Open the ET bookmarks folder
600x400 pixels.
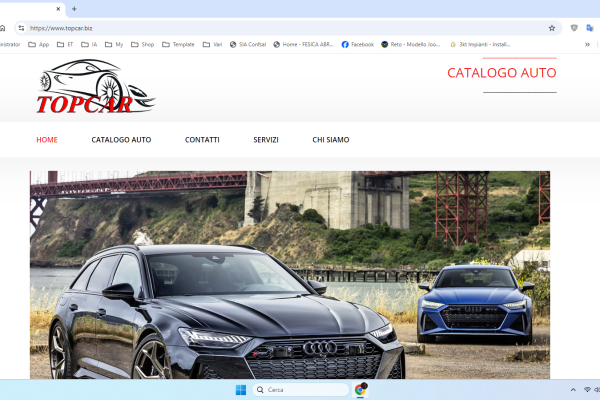[x=65, y=44]
